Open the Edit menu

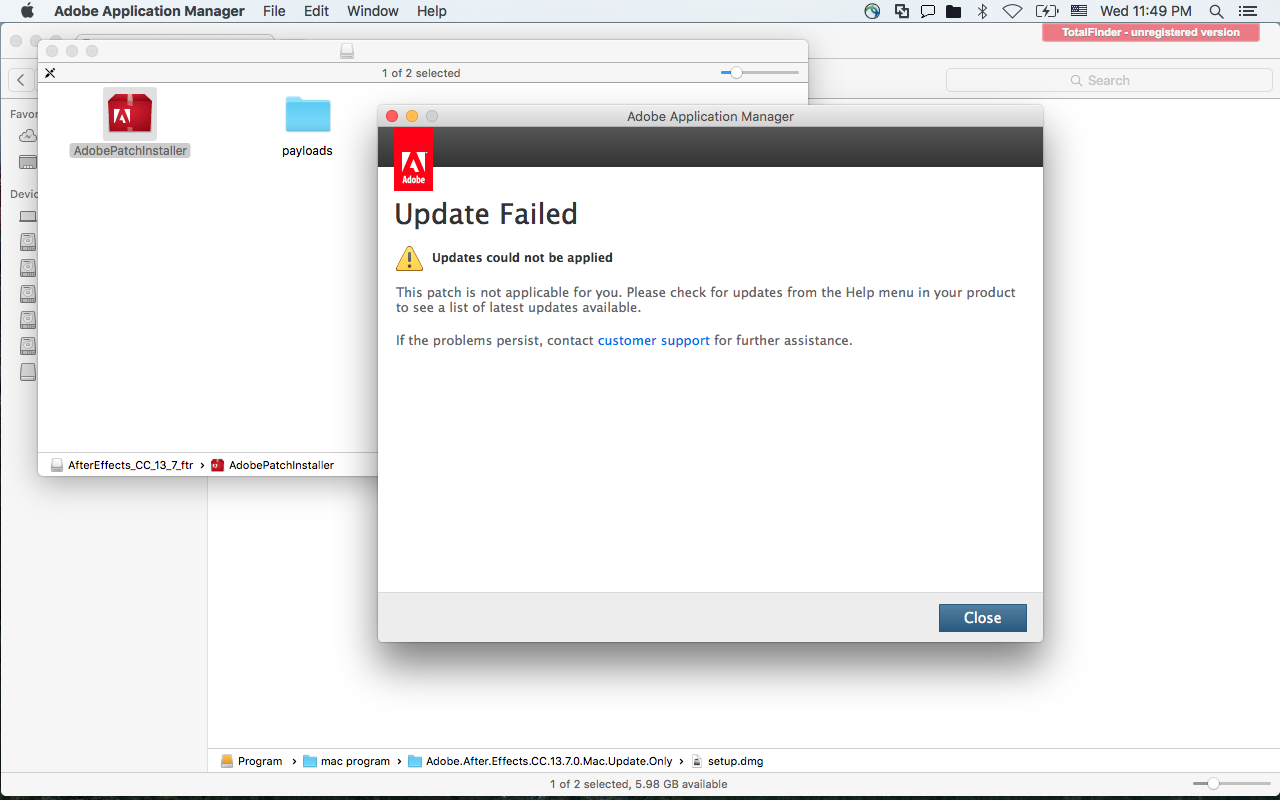pyautogui.click(x=316, y=11)
